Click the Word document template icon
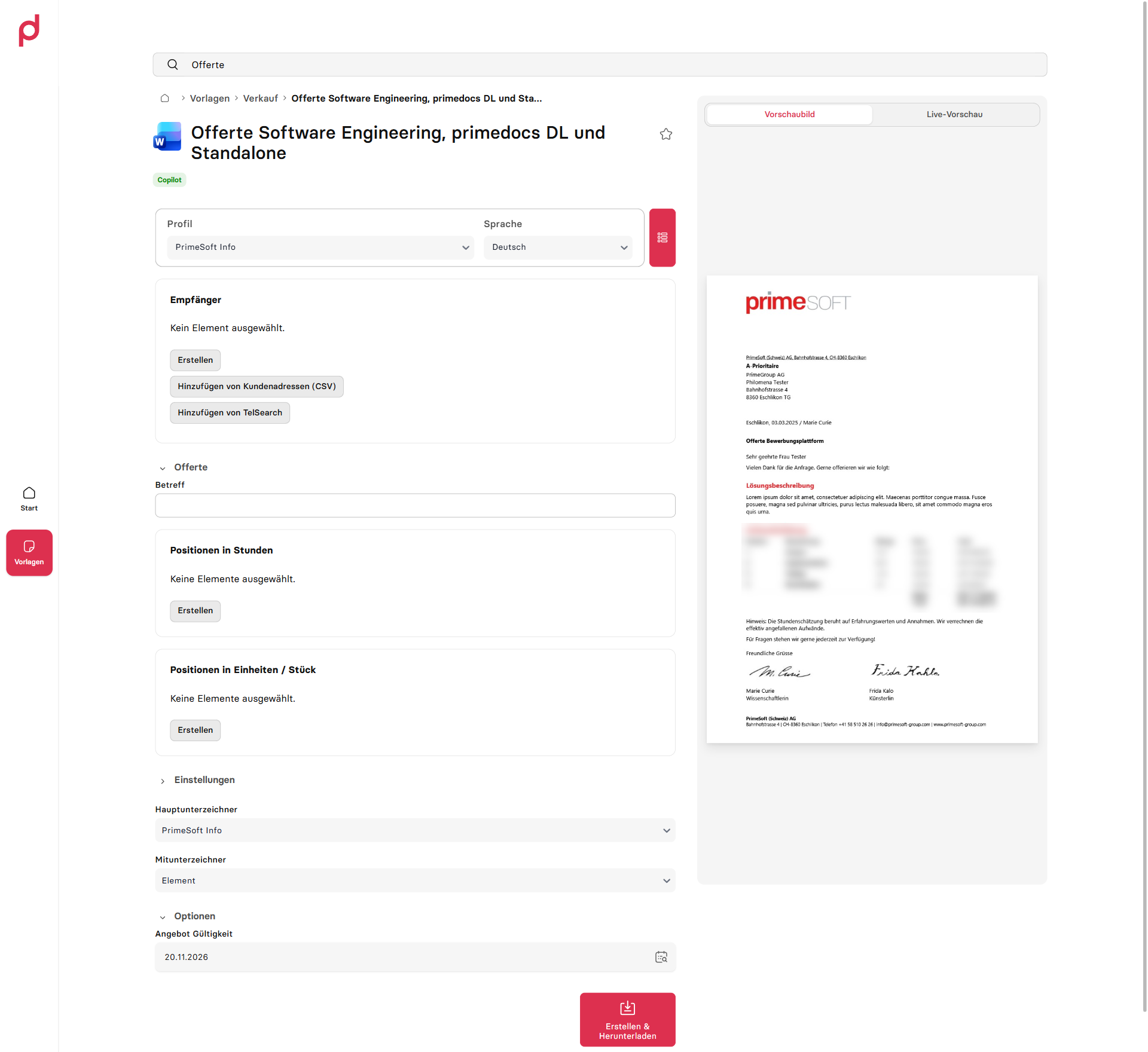Image resolution: width=1148 pixels, height=1052 pixels. (167, 136)
